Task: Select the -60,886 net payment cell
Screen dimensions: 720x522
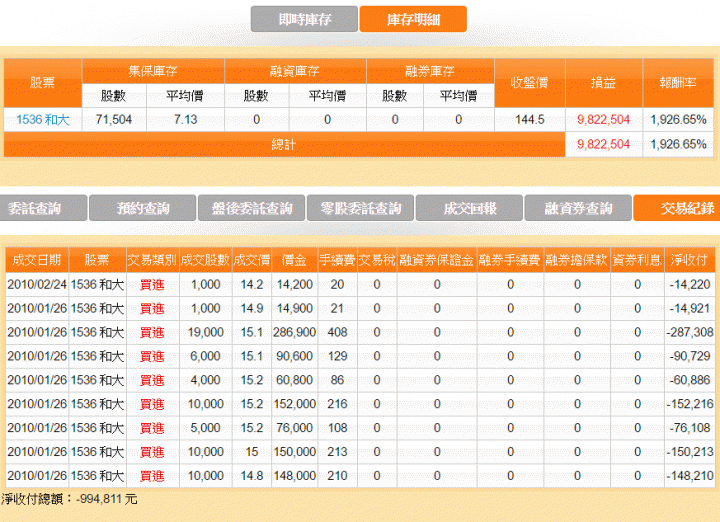Action: point(689,380)
